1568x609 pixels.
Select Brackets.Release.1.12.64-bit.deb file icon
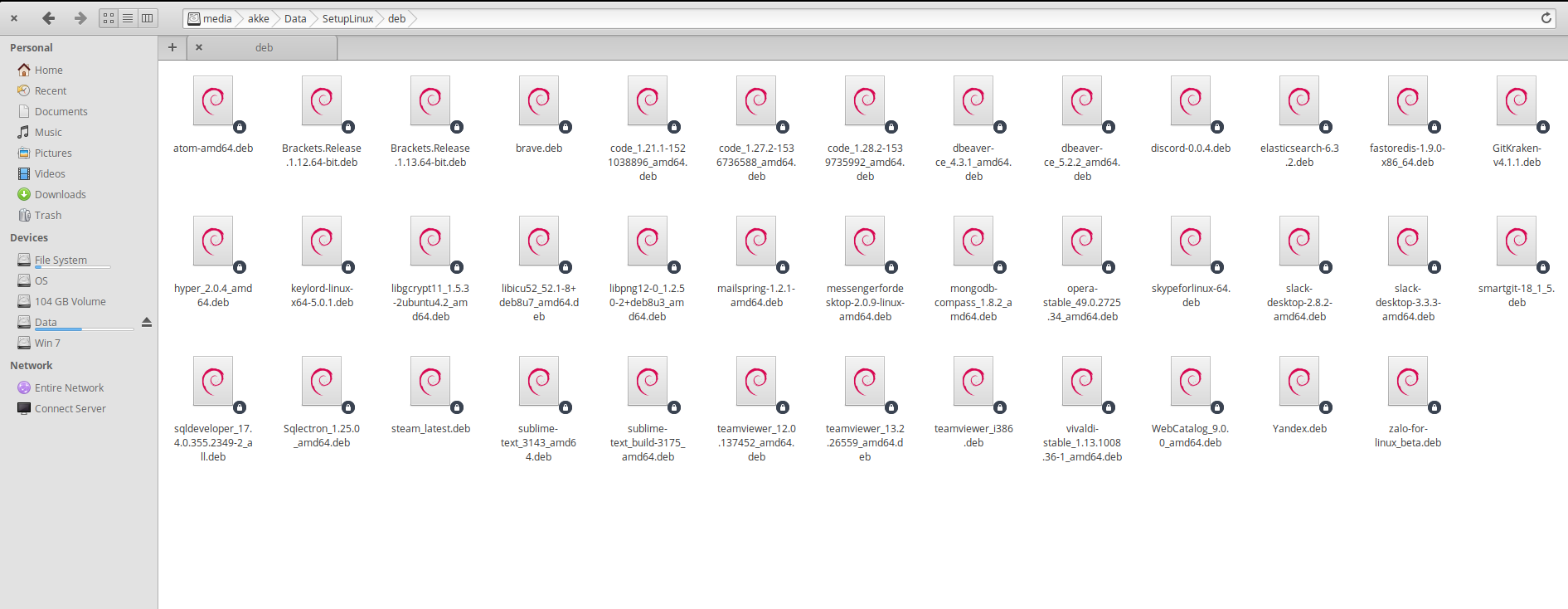tap(322, 102)
